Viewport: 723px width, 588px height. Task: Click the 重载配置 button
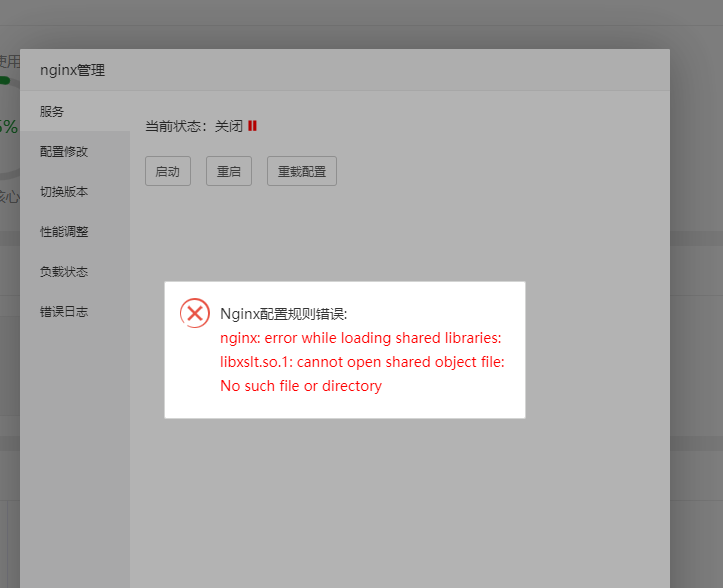pos(302,171)
